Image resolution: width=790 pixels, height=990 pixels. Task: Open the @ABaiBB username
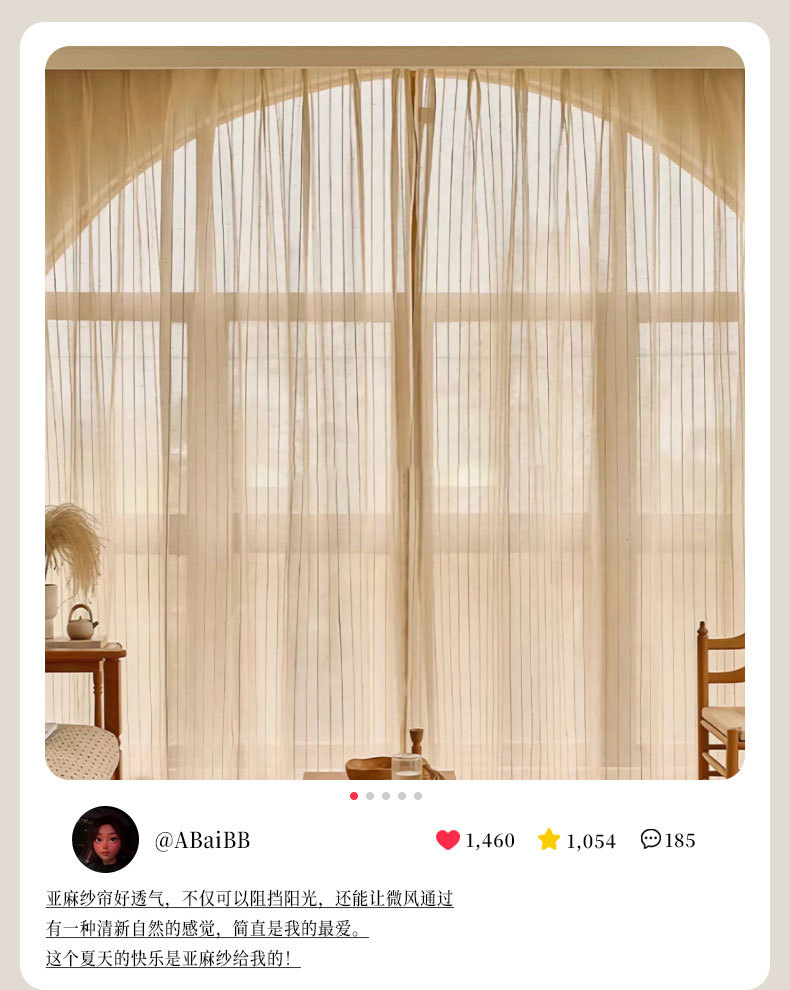click(x=202, y=840)
